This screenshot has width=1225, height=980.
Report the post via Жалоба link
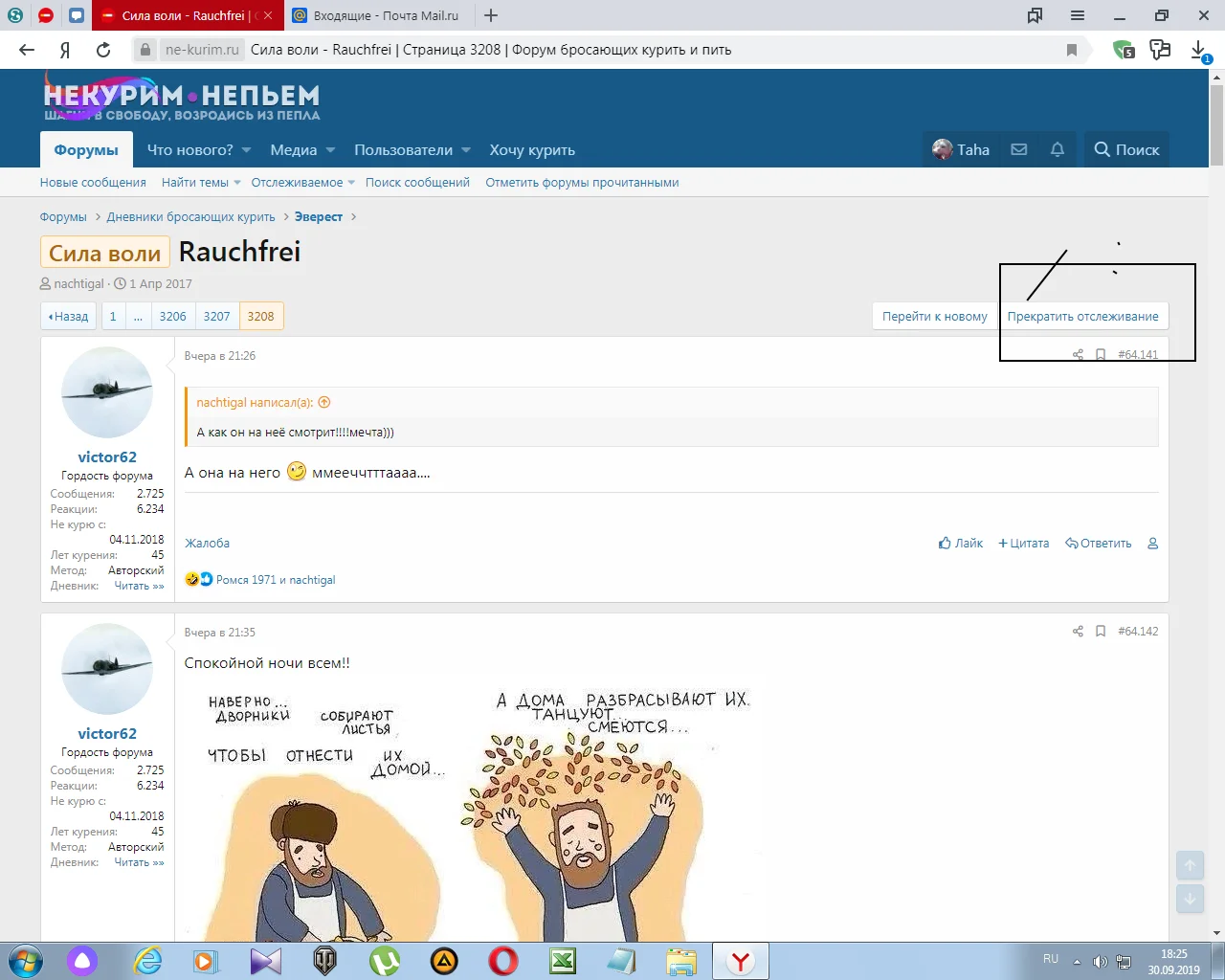pos(207,544)
